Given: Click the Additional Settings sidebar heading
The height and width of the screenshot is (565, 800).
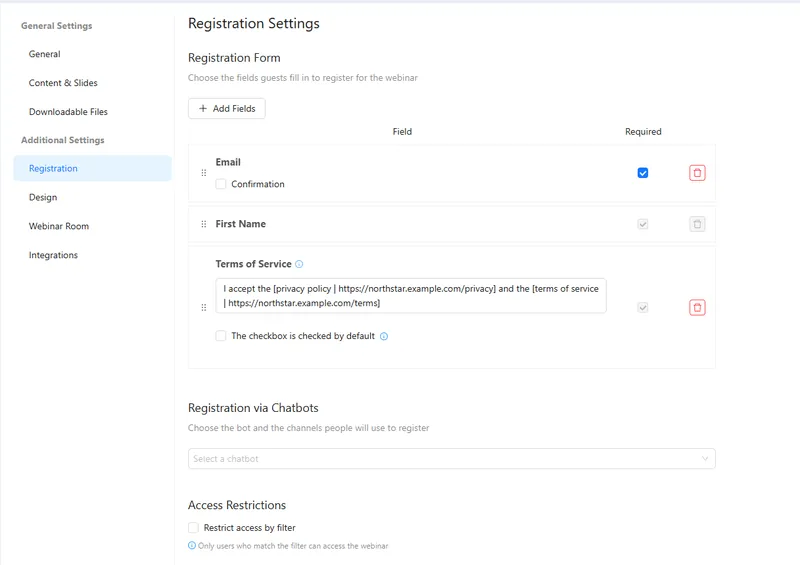Looking at the screenshot, I should (62, 140).
